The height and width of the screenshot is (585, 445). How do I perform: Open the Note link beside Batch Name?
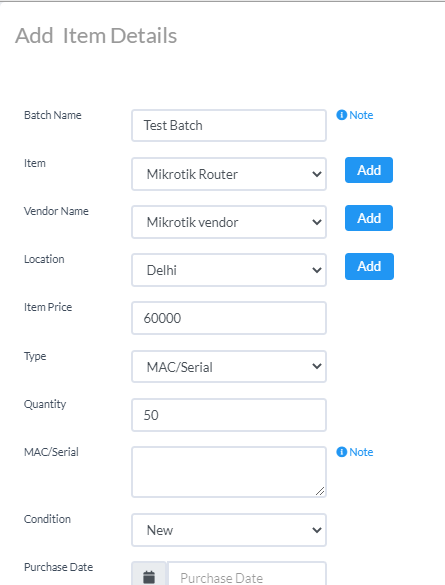[x=361, y=115]
